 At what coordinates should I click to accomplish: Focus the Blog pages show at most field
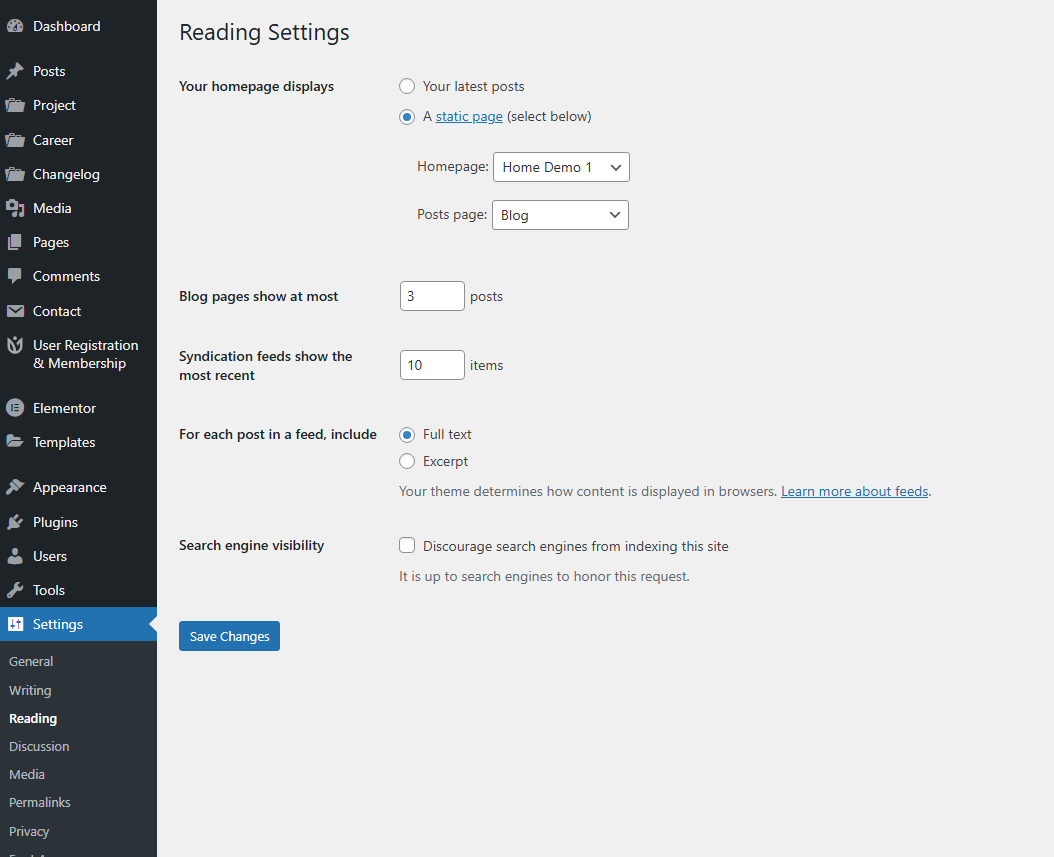click(x=432, y=296)
